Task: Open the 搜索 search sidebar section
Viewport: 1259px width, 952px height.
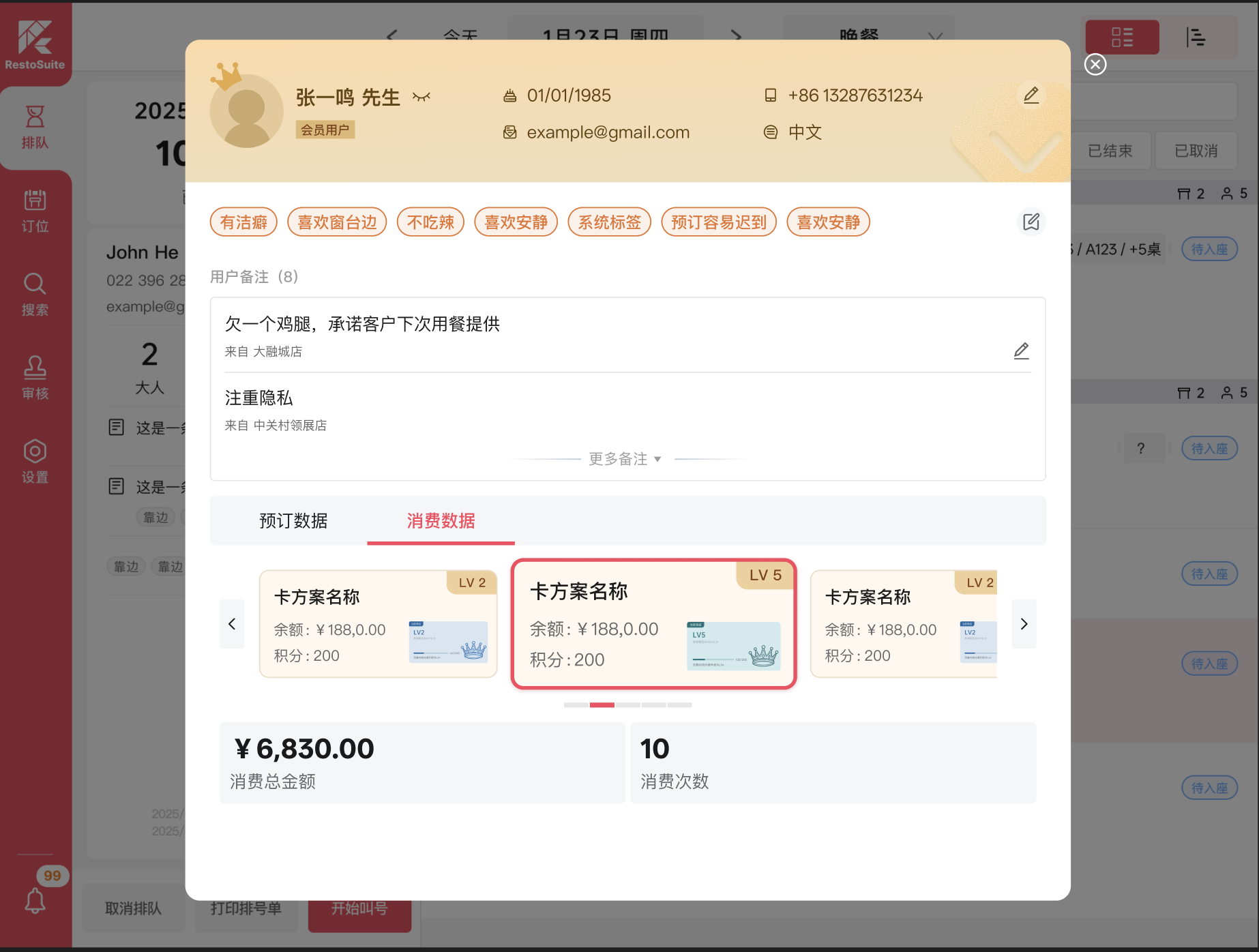Action: point(35,295)
